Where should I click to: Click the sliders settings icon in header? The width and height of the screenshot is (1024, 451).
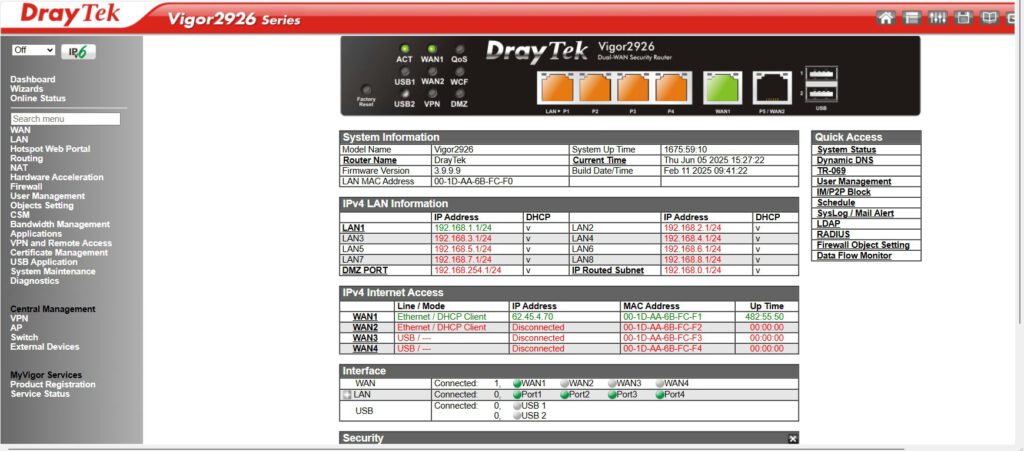pos(937,17)
